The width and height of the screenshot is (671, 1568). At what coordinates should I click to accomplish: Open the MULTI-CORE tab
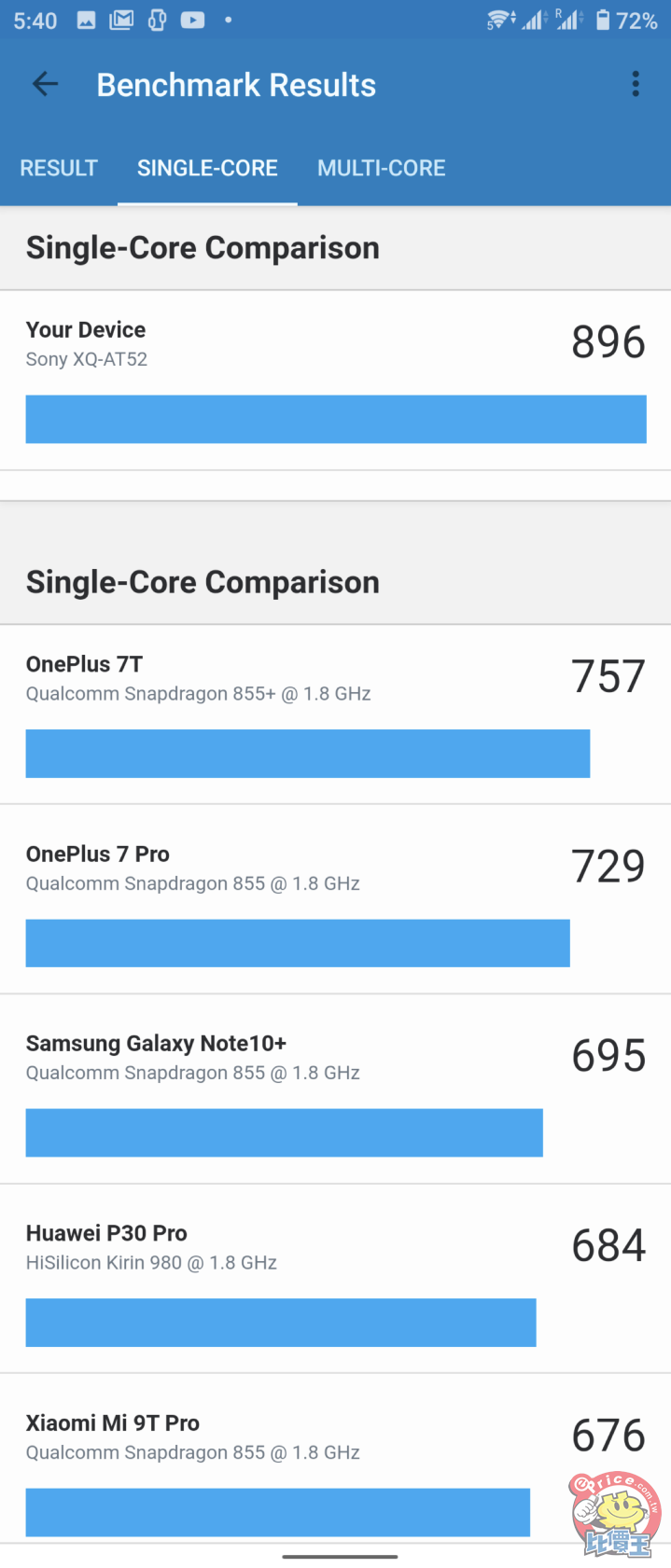[381, 168]
